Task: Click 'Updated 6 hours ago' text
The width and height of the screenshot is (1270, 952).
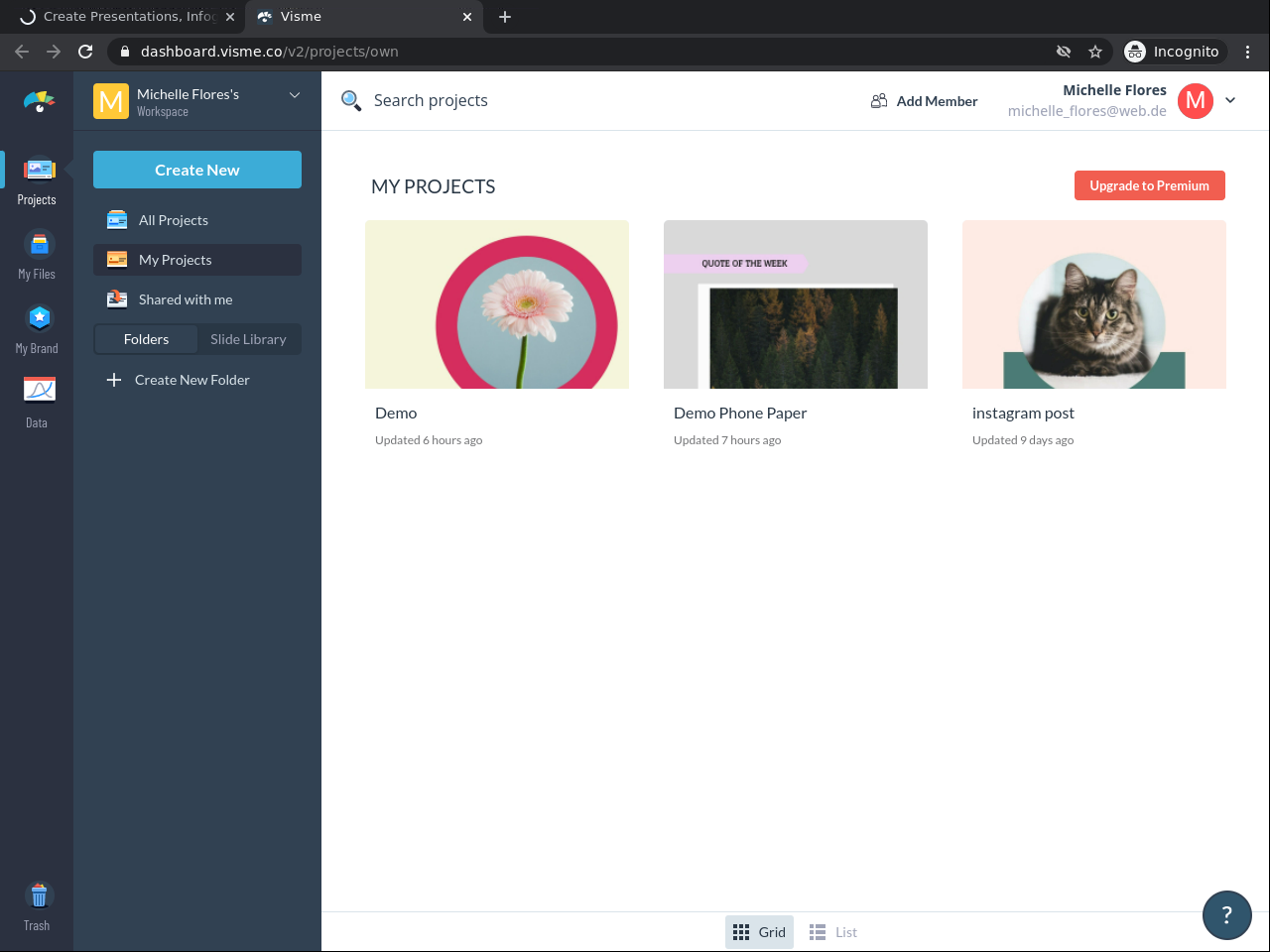Action: 429,440
